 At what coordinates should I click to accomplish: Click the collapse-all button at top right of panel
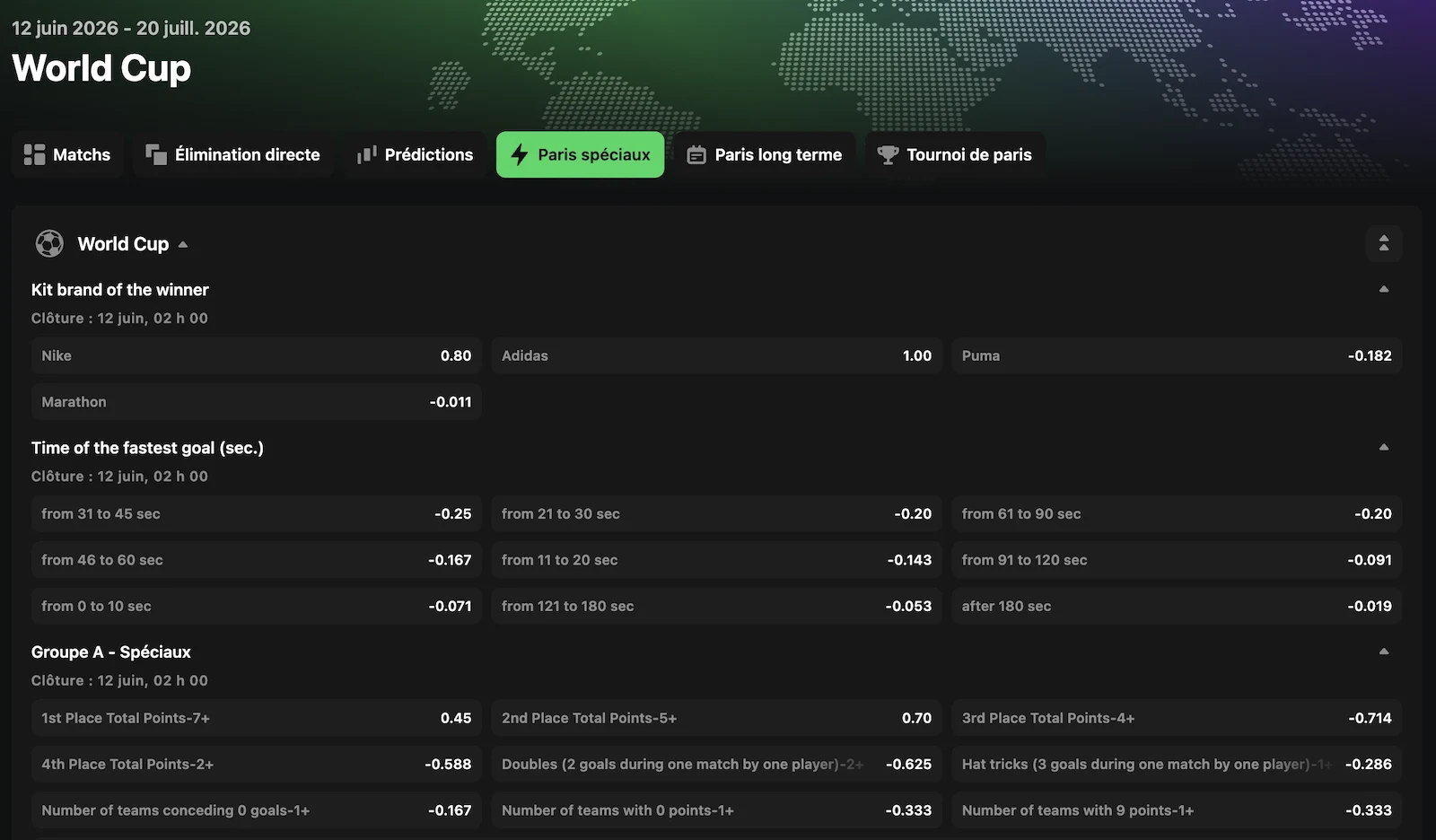pos(1384,243)
